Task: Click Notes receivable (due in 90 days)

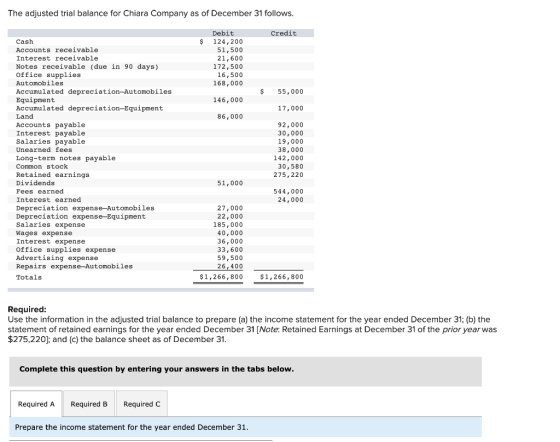Action: [x=87, y=67]
